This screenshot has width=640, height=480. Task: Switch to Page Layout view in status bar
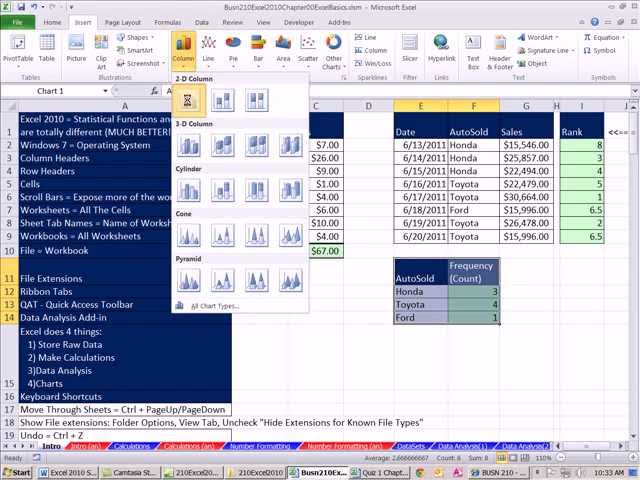click(513, 458)
